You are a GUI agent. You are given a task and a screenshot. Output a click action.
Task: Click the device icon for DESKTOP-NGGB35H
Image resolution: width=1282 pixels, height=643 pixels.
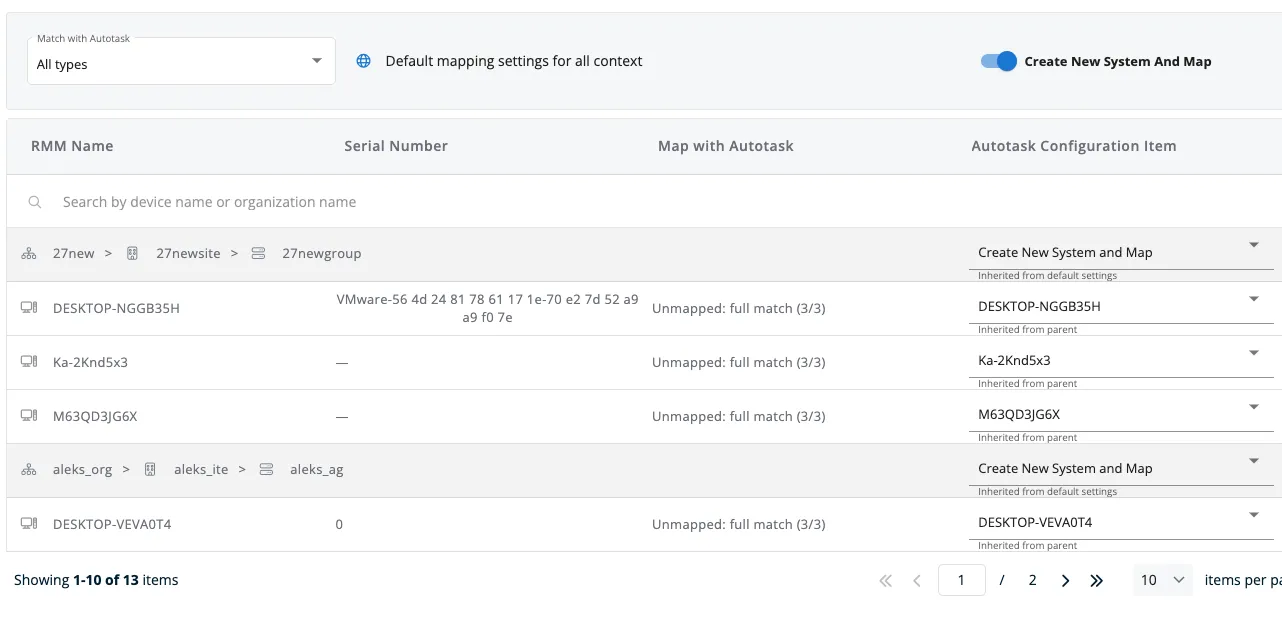click(29, 308)
